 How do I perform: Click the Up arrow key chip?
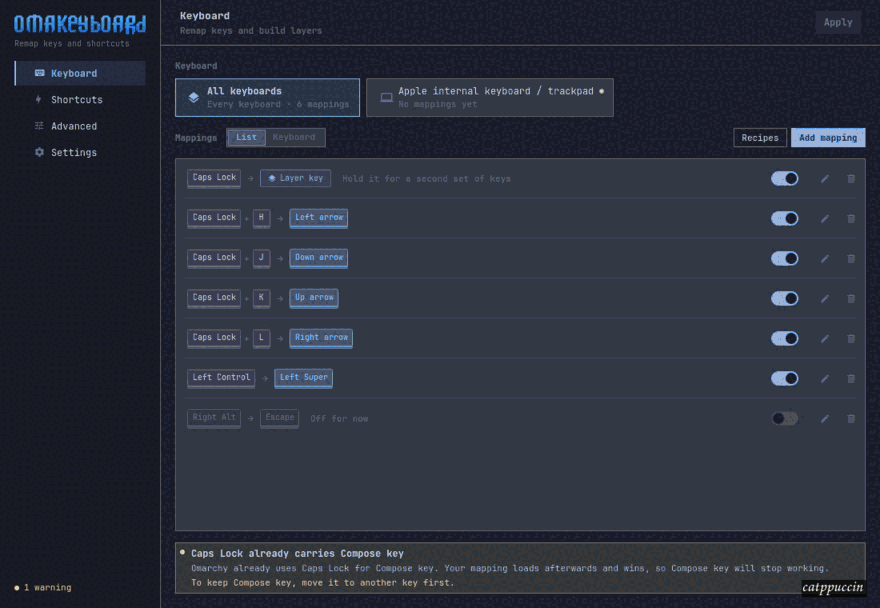click(x=314, y=298)
